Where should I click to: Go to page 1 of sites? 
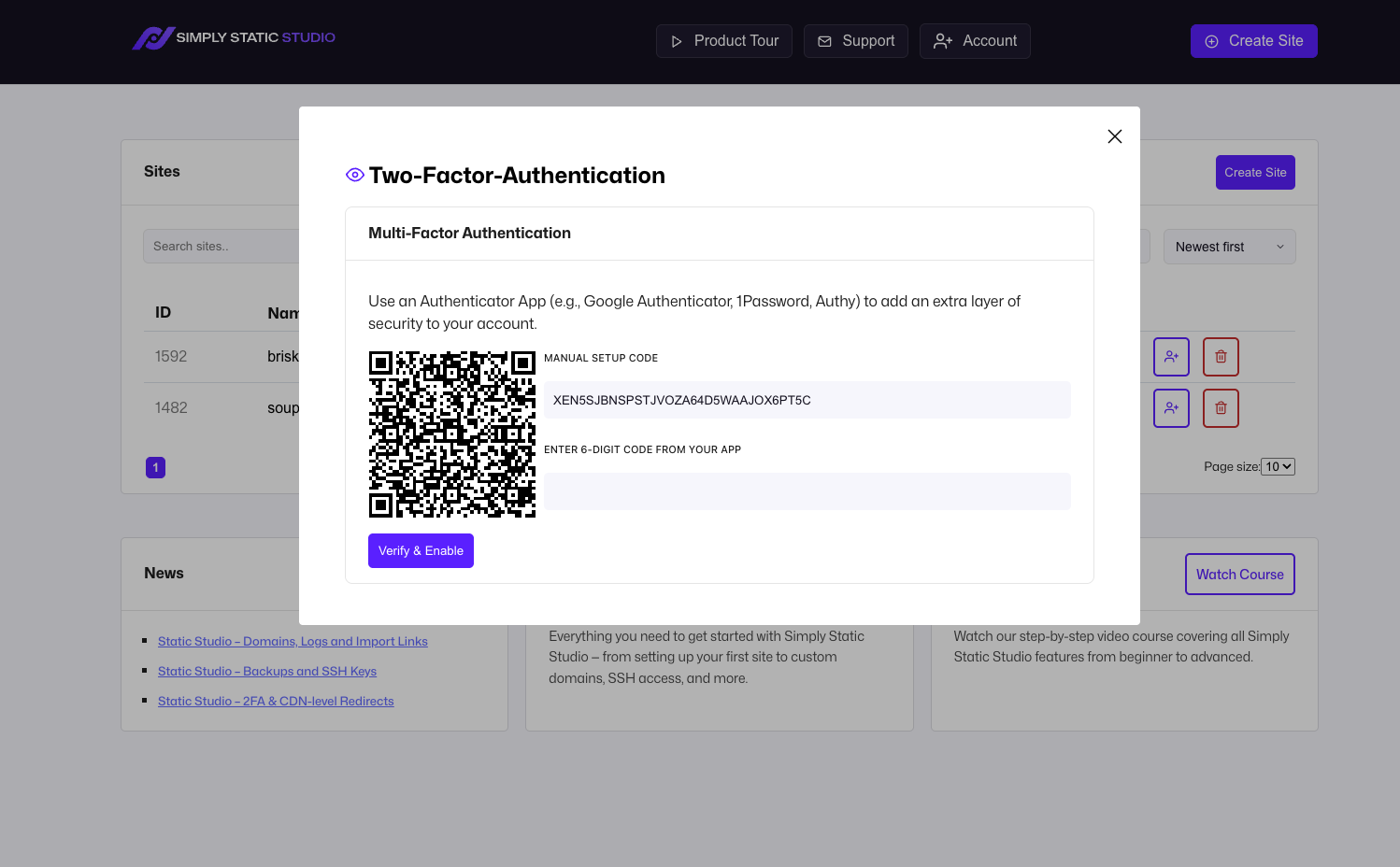coord(155,467)
